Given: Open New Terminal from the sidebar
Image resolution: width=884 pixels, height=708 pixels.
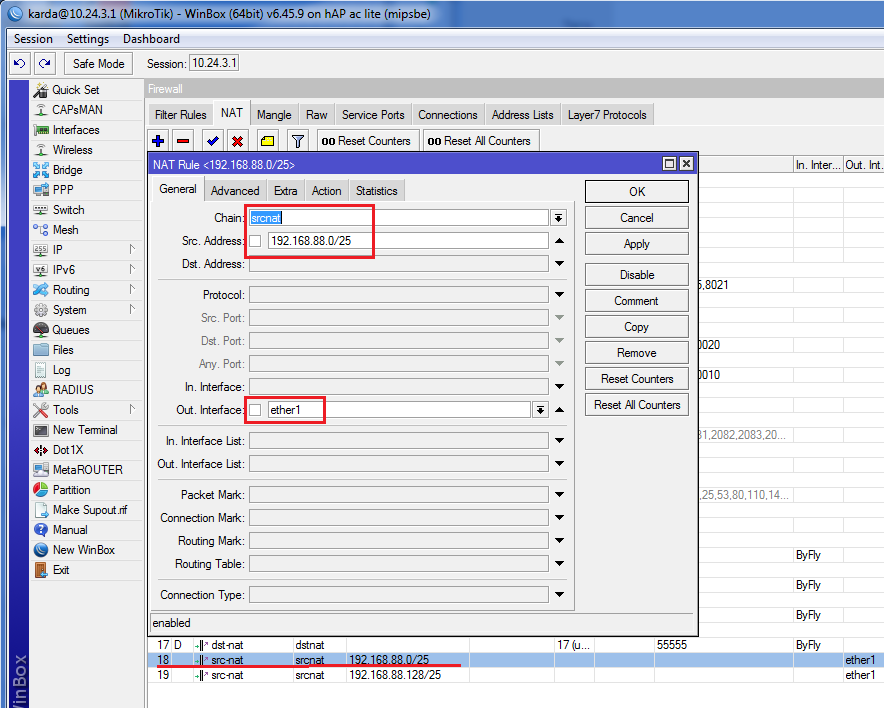Looking at the screenshot, I should pyautogui.click(x=84, y=430).
